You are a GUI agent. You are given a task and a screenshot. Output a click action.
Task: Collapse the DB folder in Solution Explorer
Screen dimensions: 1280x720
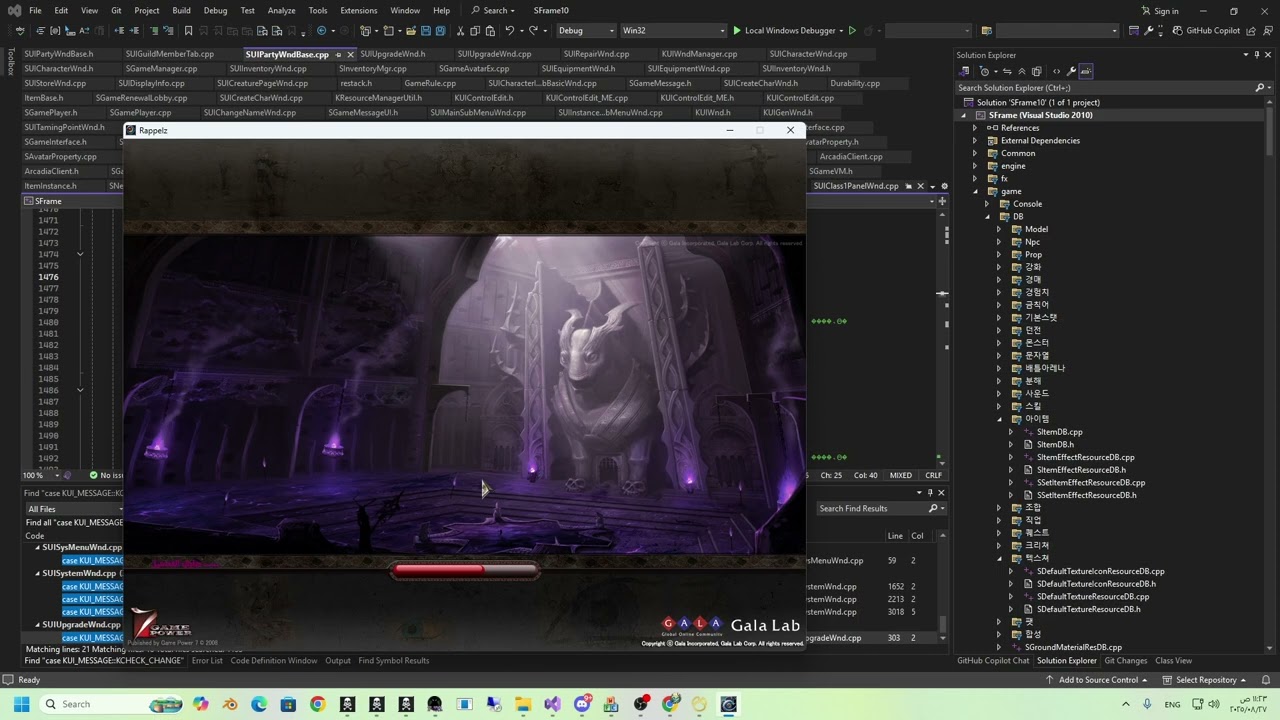coord(987,216)
